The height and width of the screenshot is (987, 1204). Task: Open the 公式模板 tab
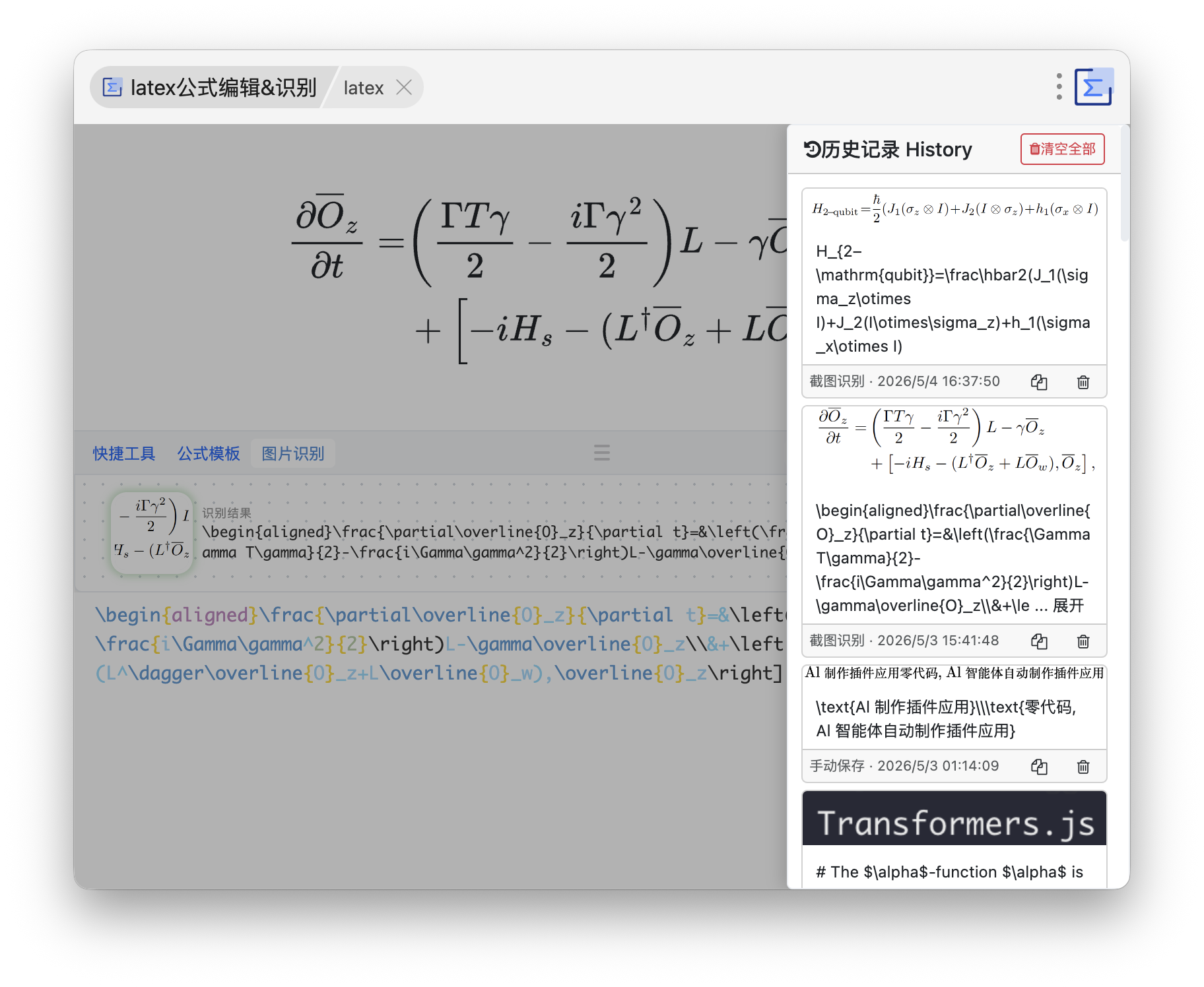208,453
